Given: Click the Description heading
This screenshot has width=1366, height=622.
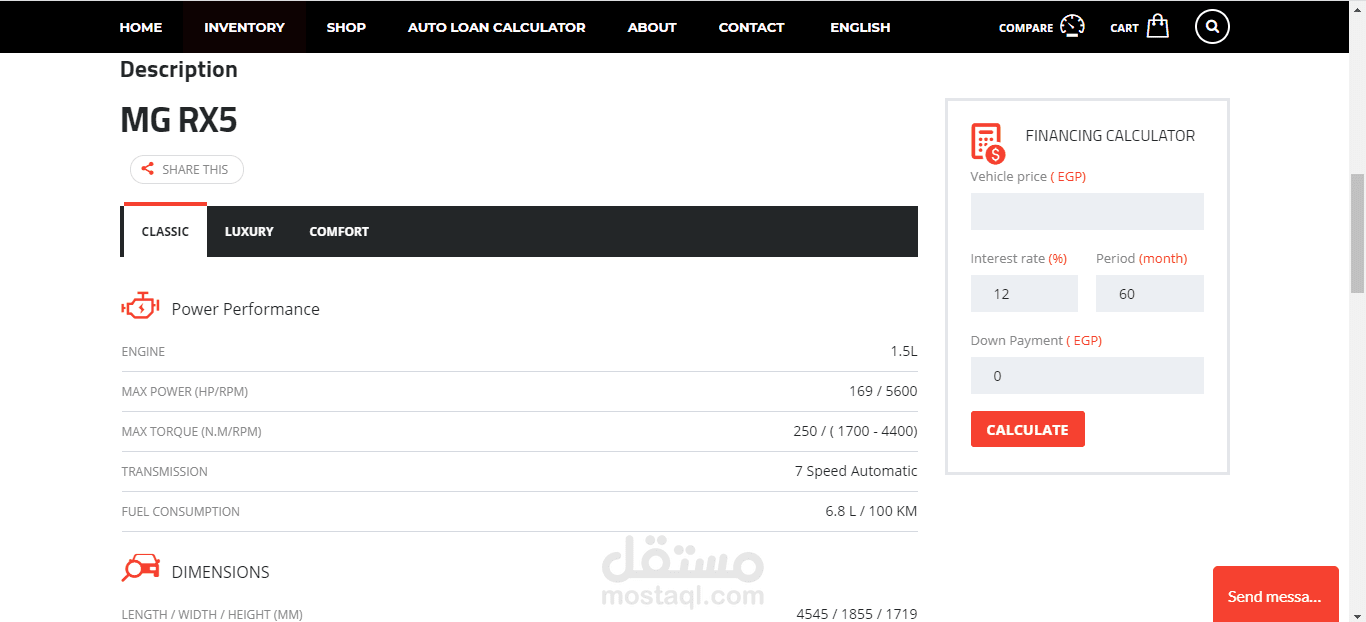Looking at the screenshot, I should tap(179, 70).
